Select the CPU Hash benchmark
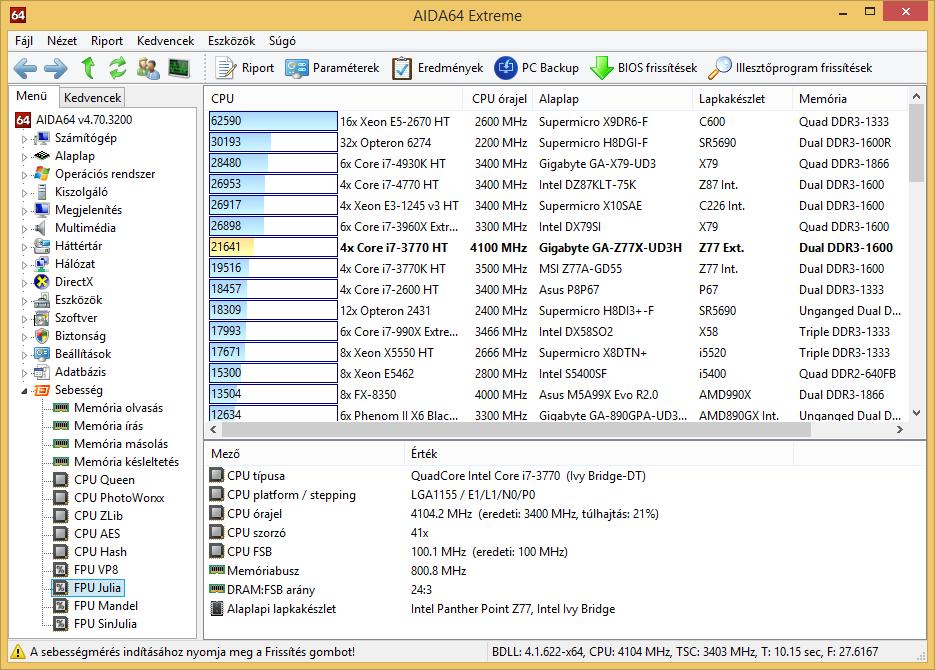935x670 pixels. tap(100, 552)
